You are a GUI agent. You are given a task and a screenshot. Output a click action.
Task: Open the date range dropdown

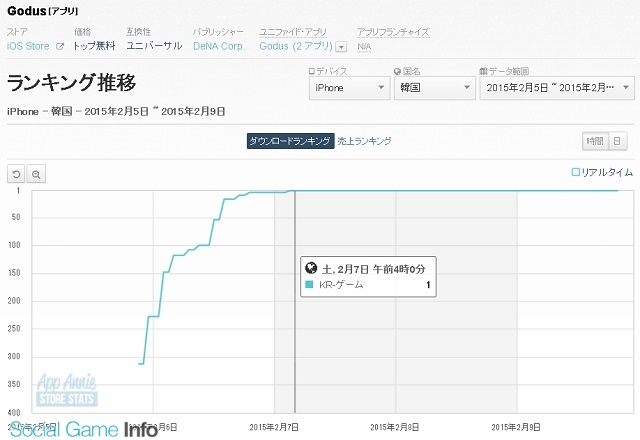pos(557,88)
